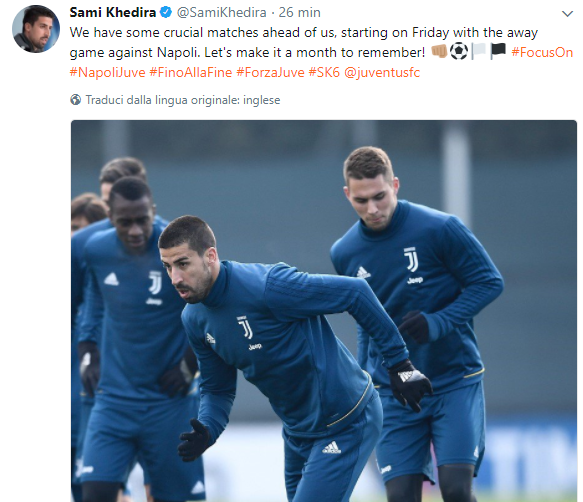
Task: Click the @SamiKhedira handle
Action: 222,12
